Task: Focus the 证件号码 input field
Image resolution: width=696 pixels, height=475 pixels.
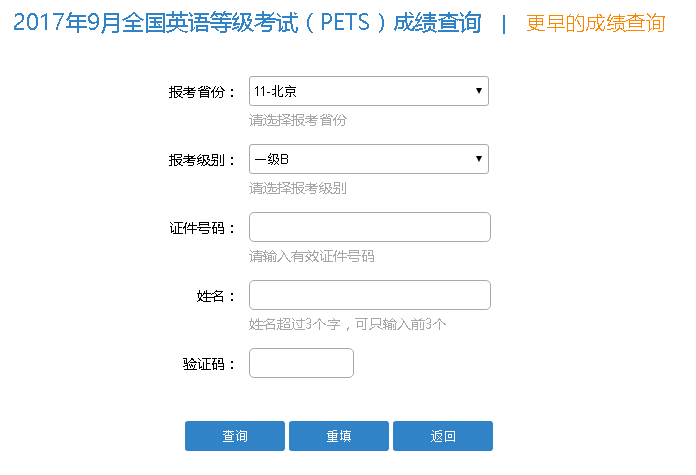Action: (x=370, y=227)
